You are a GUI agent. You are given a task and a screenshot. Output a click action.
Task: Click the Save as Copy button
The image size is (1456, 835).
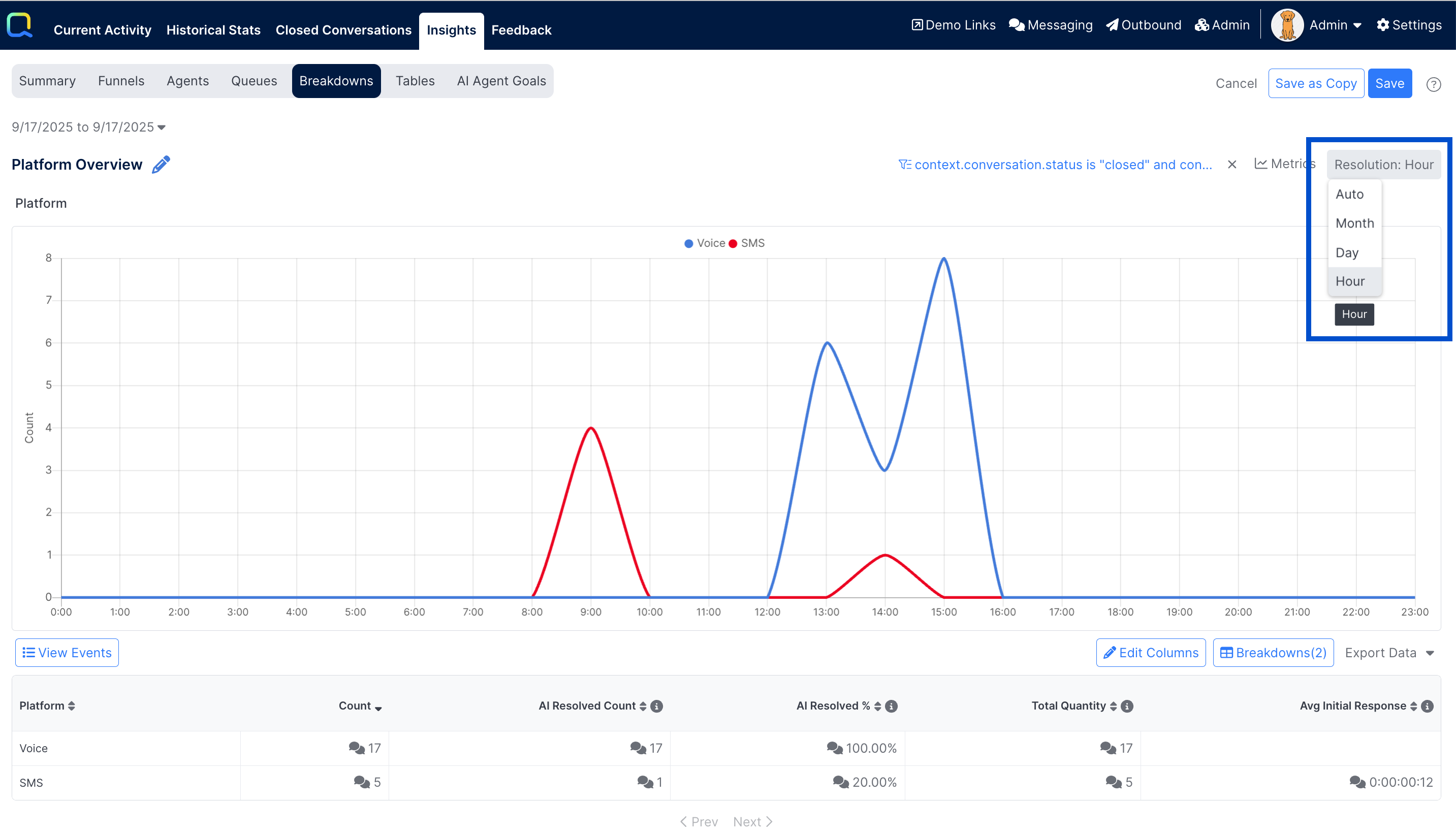[x=1315, y=84]
